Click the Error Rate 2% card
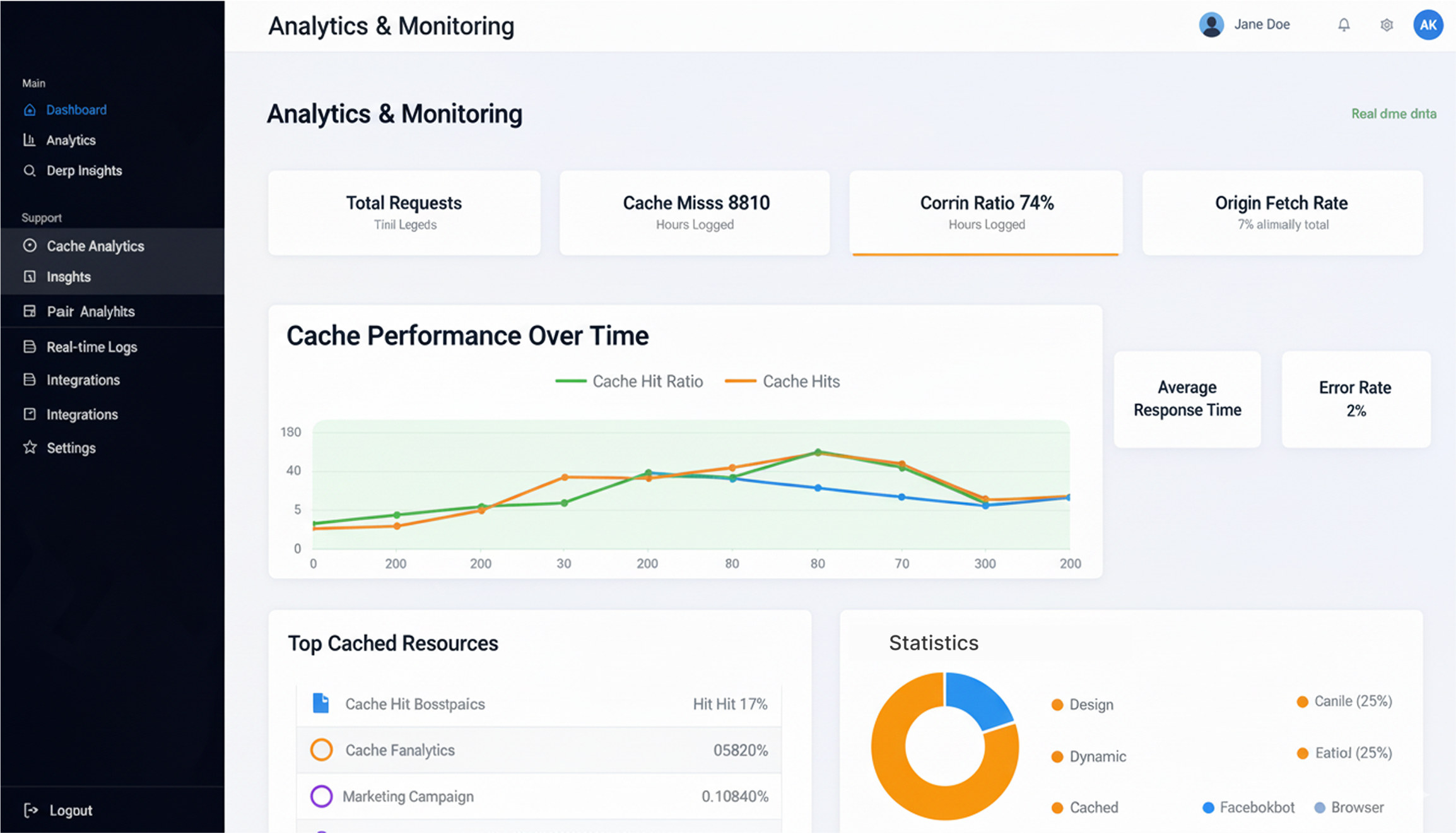The height and width of the screenshot is (833, 1456). pyautogui.click(x=1355, y=399)
